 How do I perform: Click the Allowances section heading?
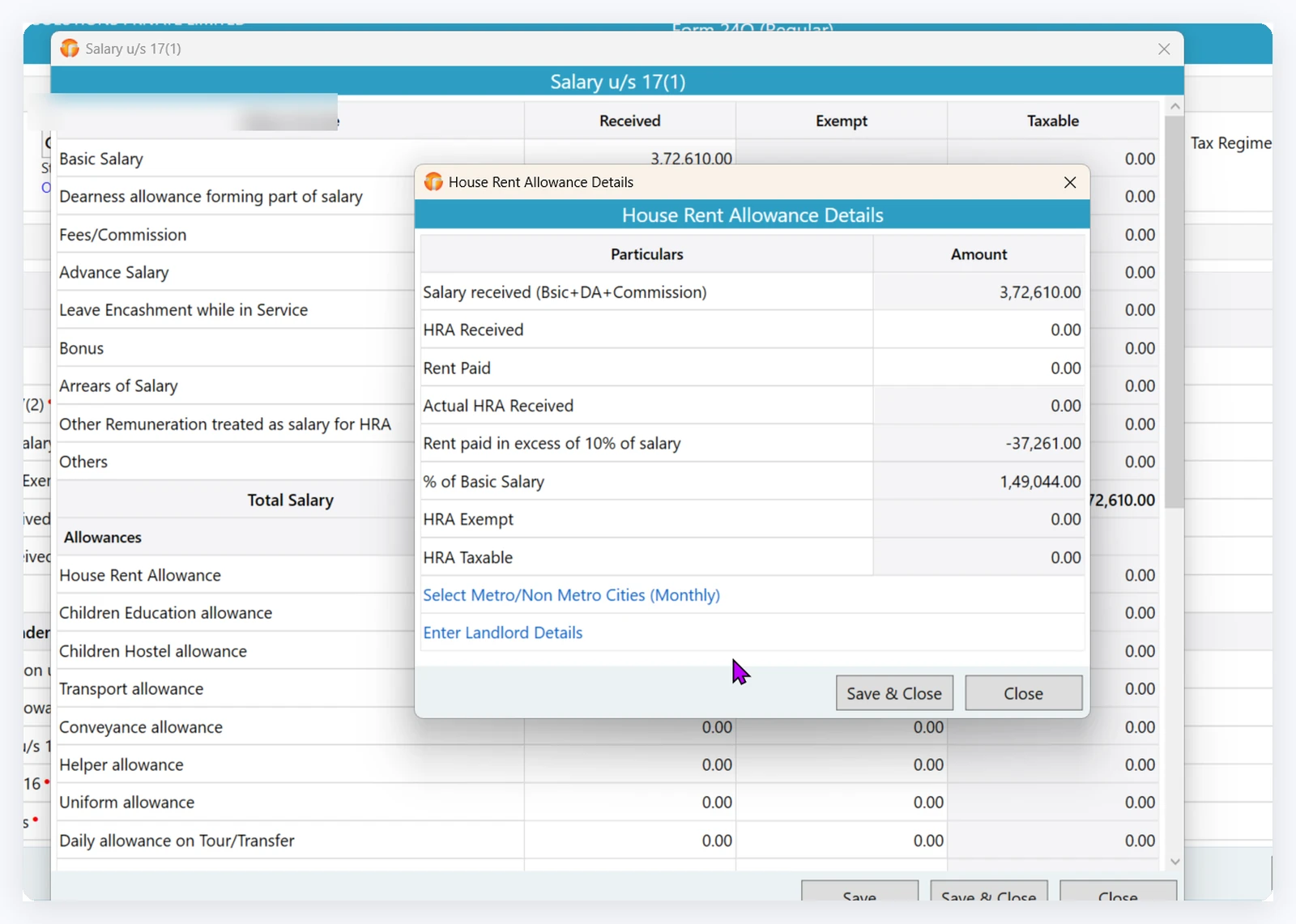pos(103,538)
